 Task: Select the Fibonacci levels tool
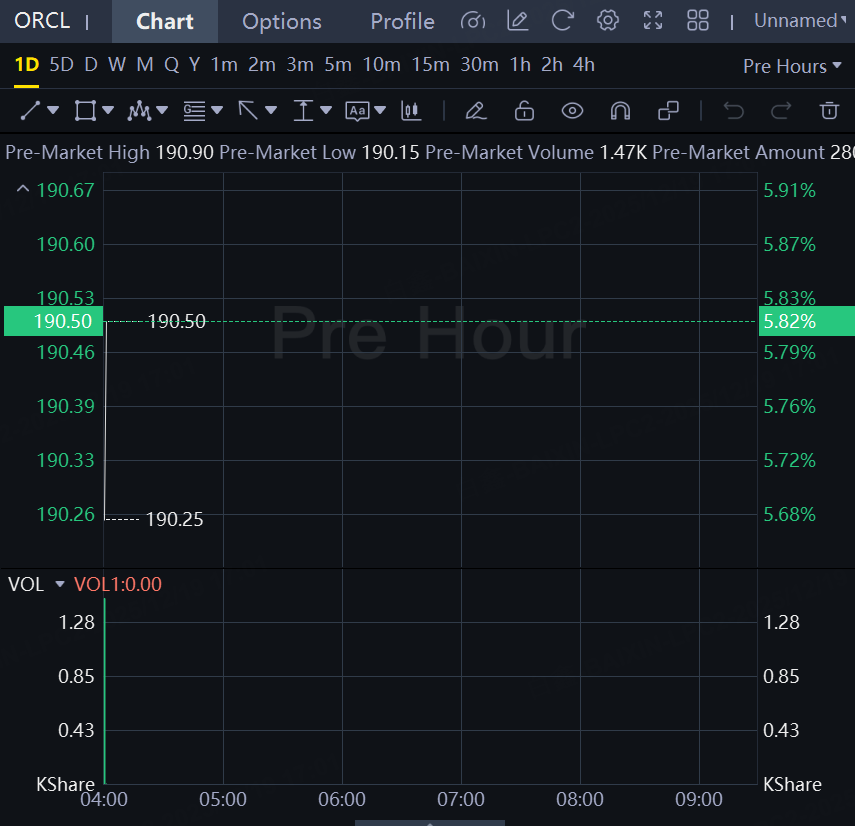pos(194,111)
